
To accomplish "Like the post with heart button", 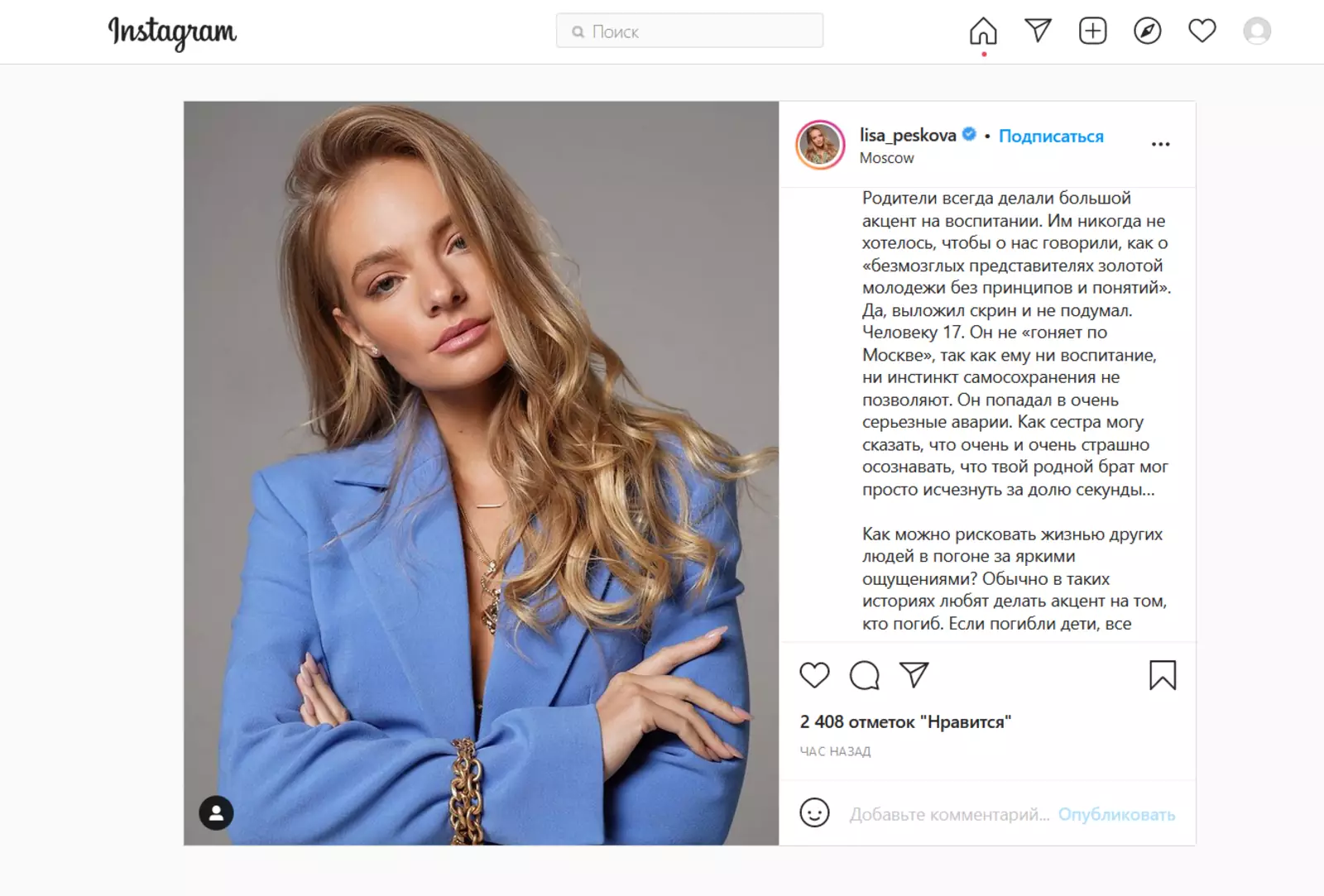I will pyautogui.click(x=814, y=675).
